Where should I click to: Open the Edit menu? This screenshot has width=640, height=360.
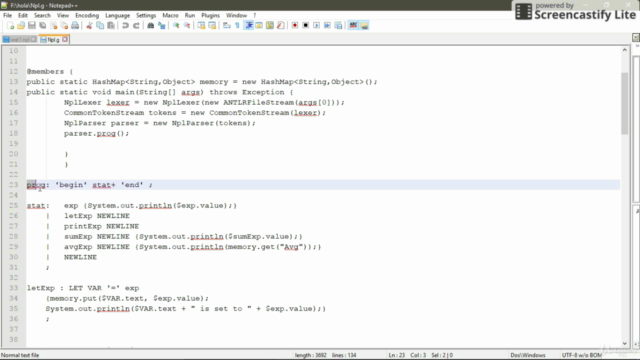pyautogui.click(x=23, y=16)
